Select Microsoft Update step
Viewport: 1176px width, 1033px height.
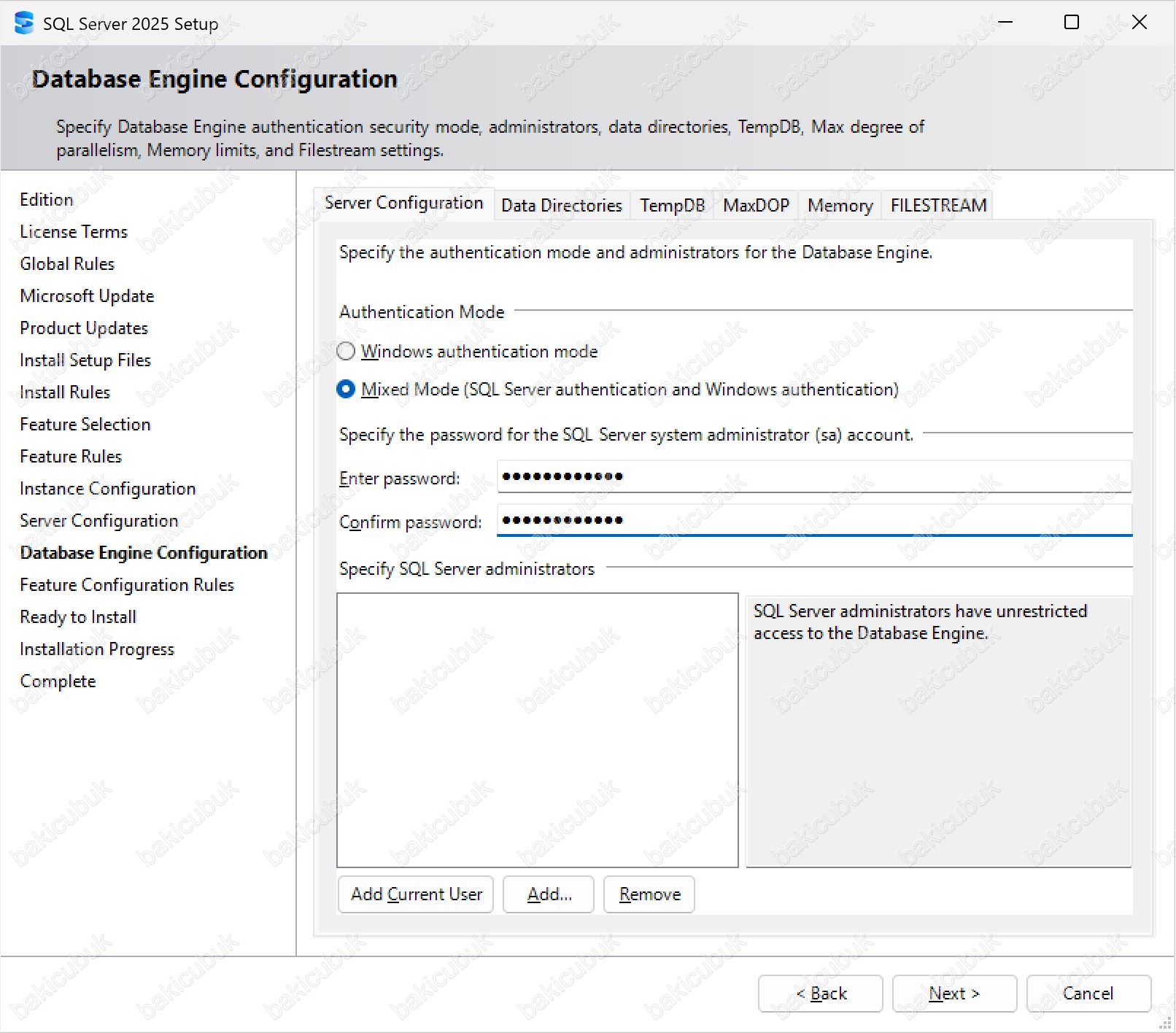click(87, 296)
